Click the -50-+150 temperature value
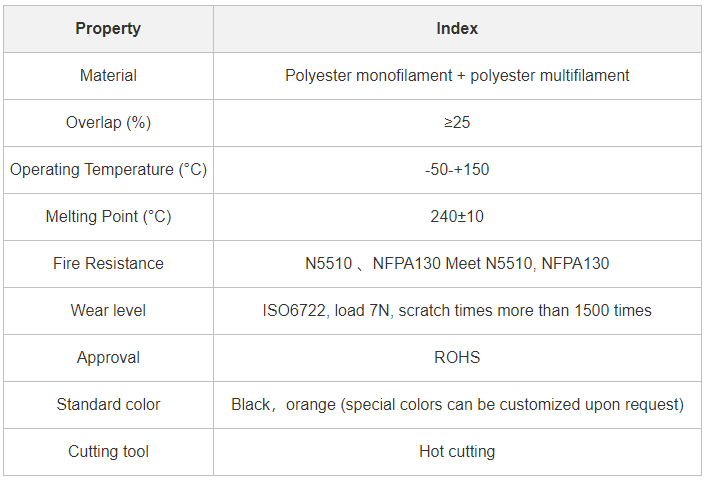Image resolution: width=708 pixels, height=483 pixels. click(x=457, y=170)
